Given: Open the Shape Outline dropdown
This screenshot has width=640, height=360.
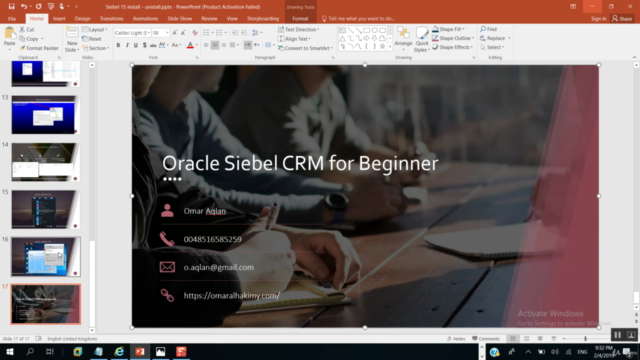Looking at the screenshot, I should pyautogui.click(x=453, y=38).
